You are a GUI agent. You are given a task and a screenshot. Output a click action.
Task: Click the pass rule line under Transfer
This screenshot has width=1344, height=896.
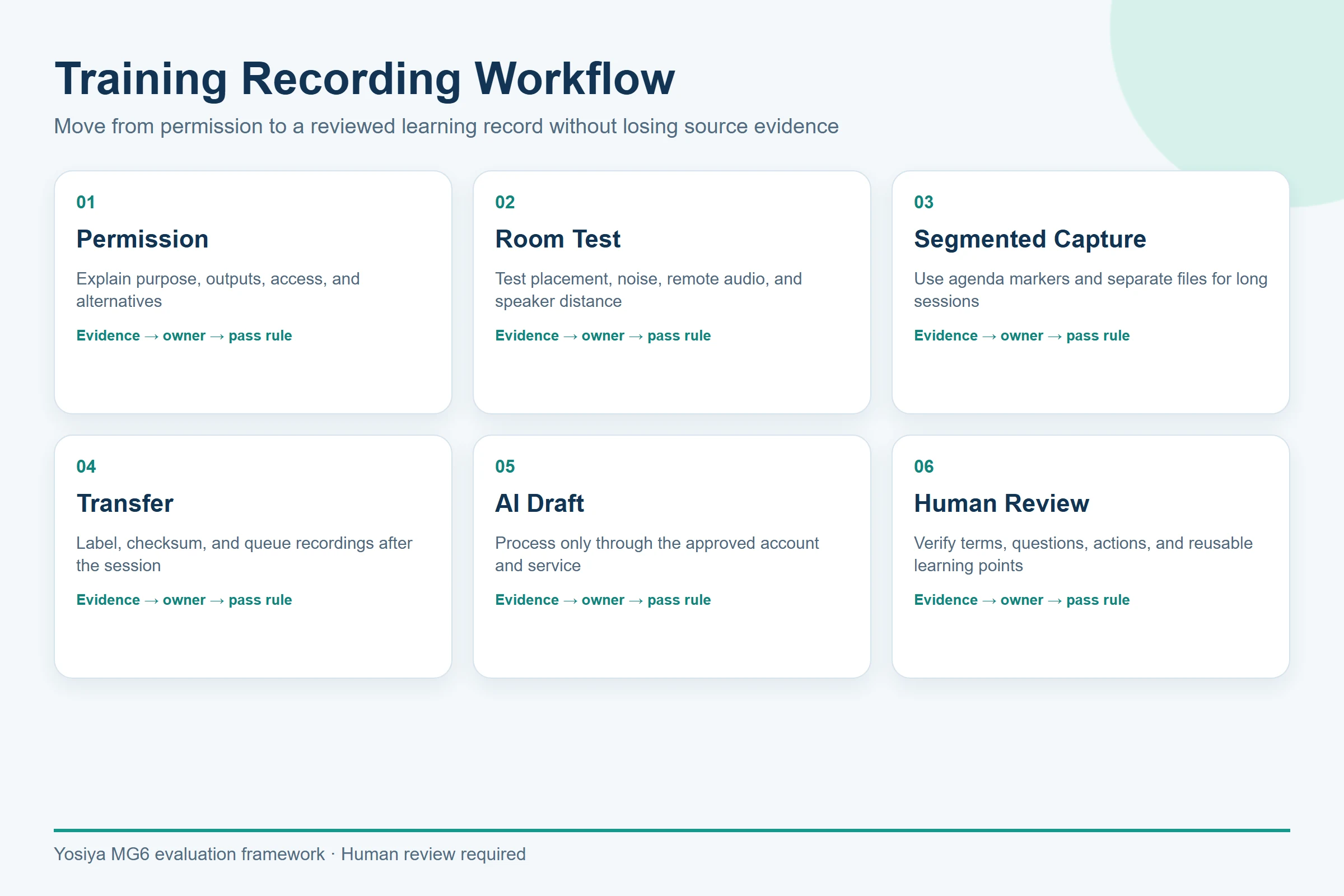[x=184, y=600]
